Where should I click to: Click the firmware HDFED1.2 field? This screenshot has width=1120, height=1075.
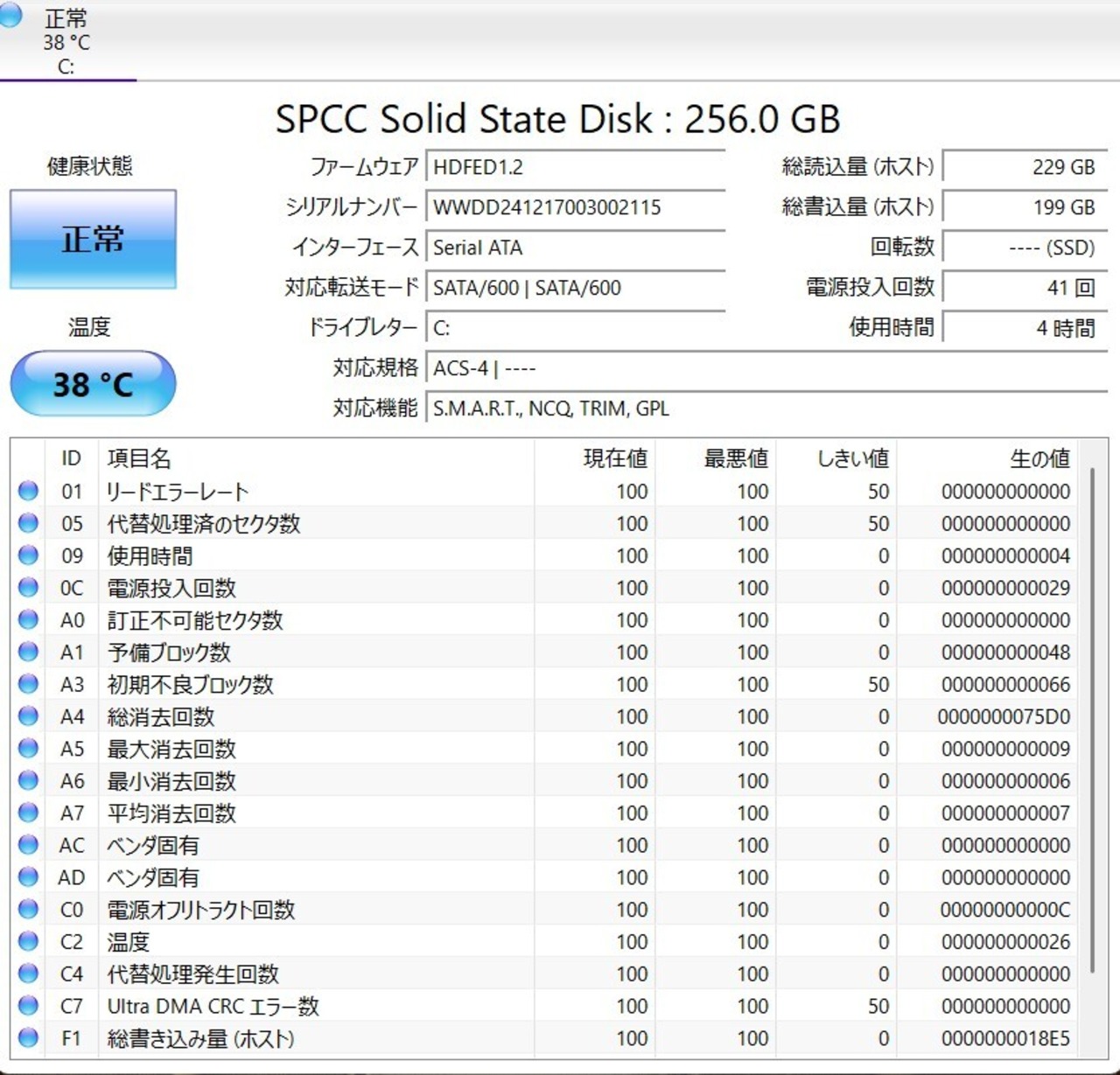tap(575, 167)
